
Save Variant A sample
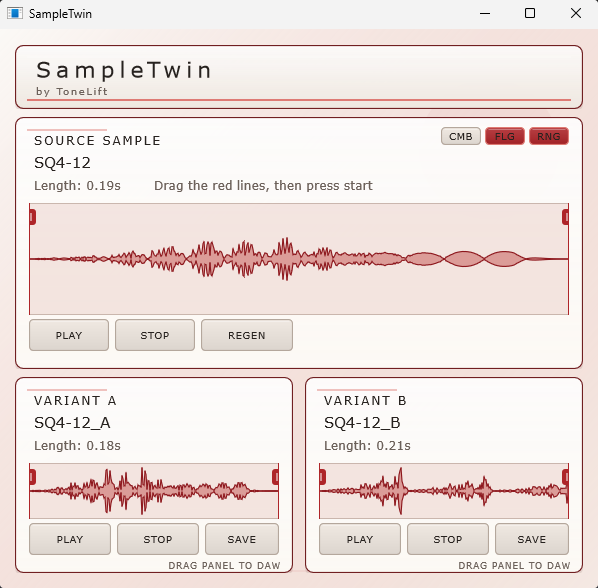coord(242,539)
